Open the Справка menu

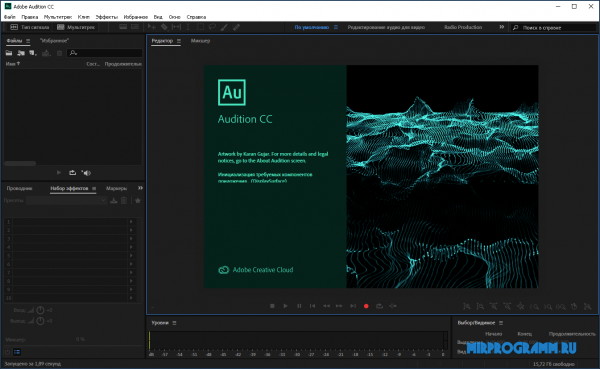(x=196, y=17)
